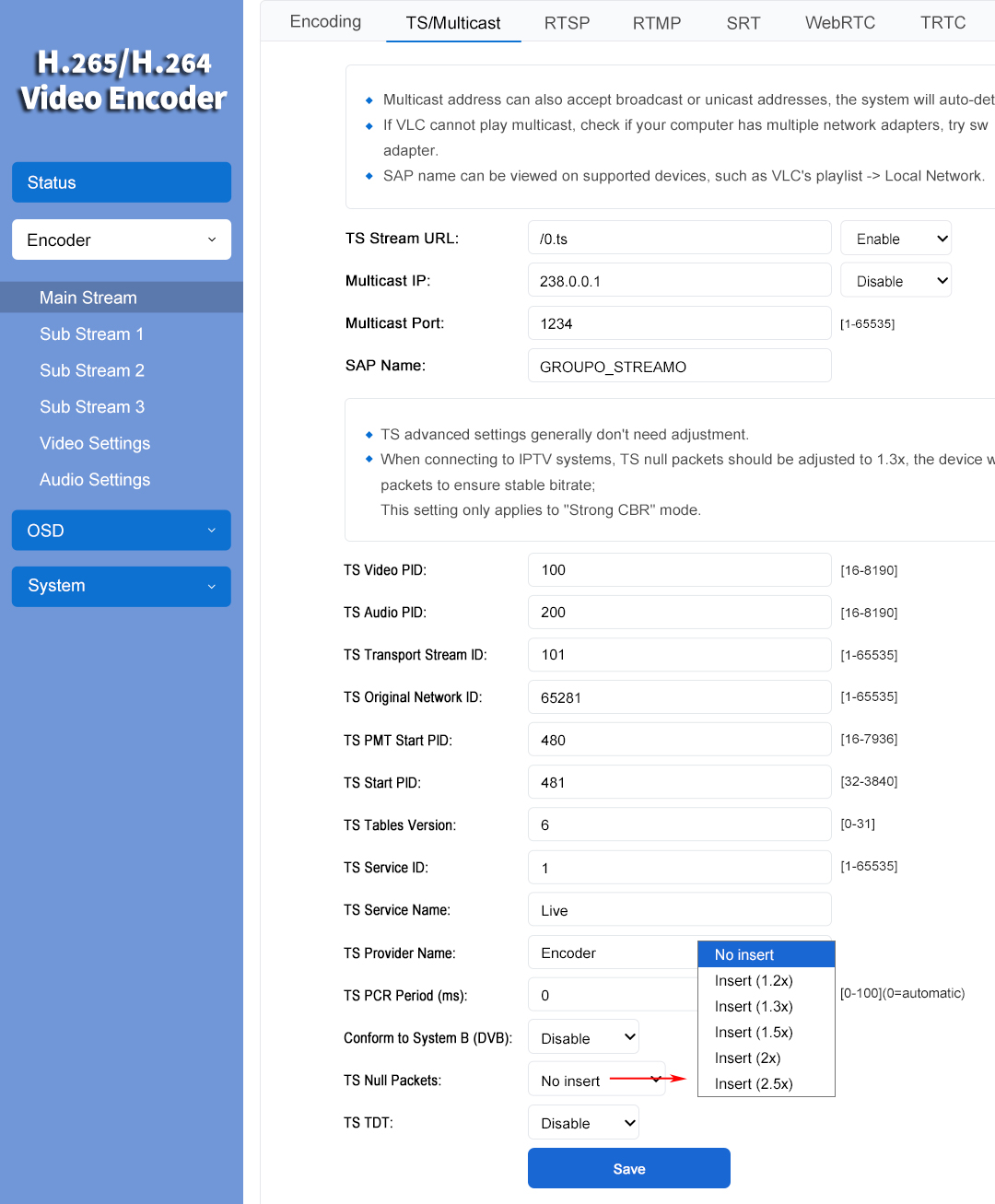Viewport: 995px width, 1204px height.
Task: Click the TS Audio PID field
Action: 680,612
